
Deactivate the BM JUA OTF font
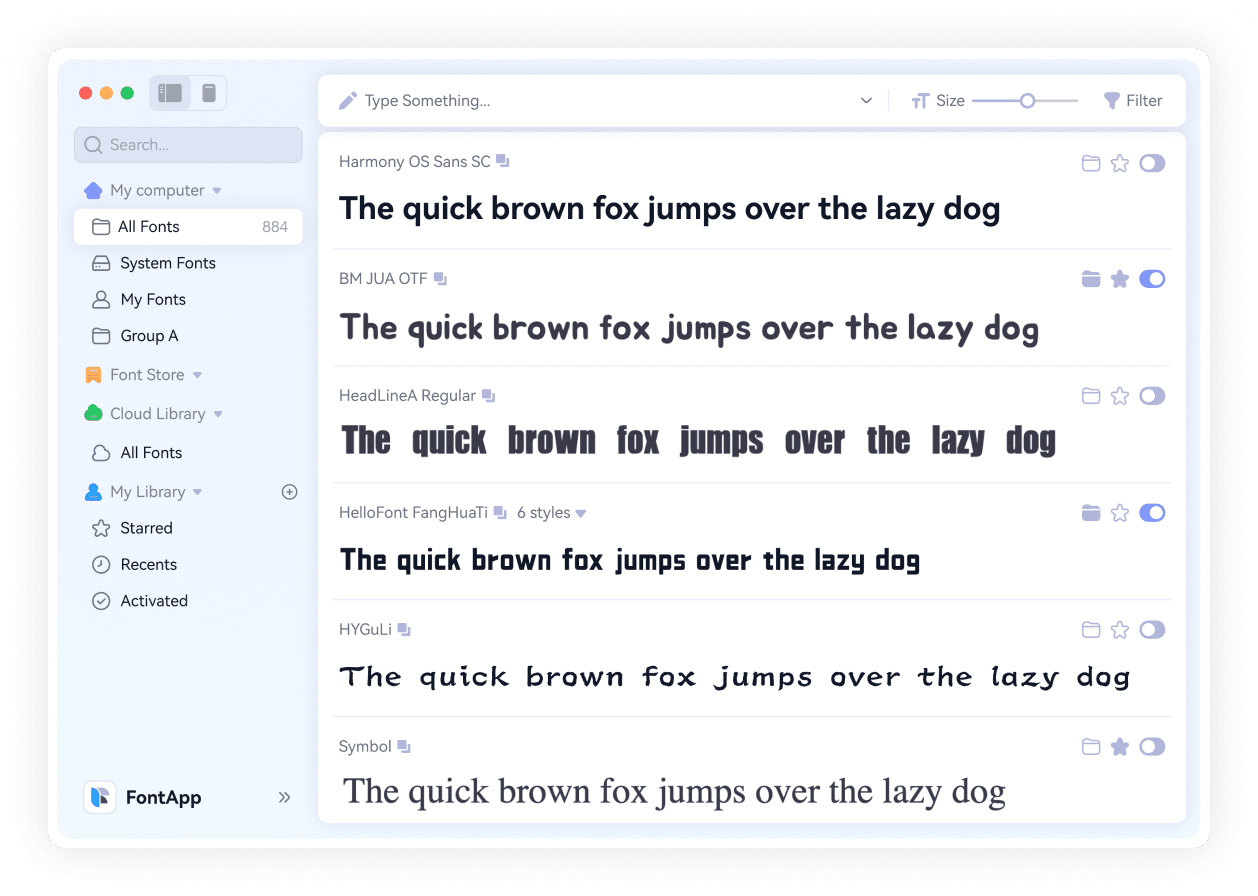click(x=1152, y=279)
